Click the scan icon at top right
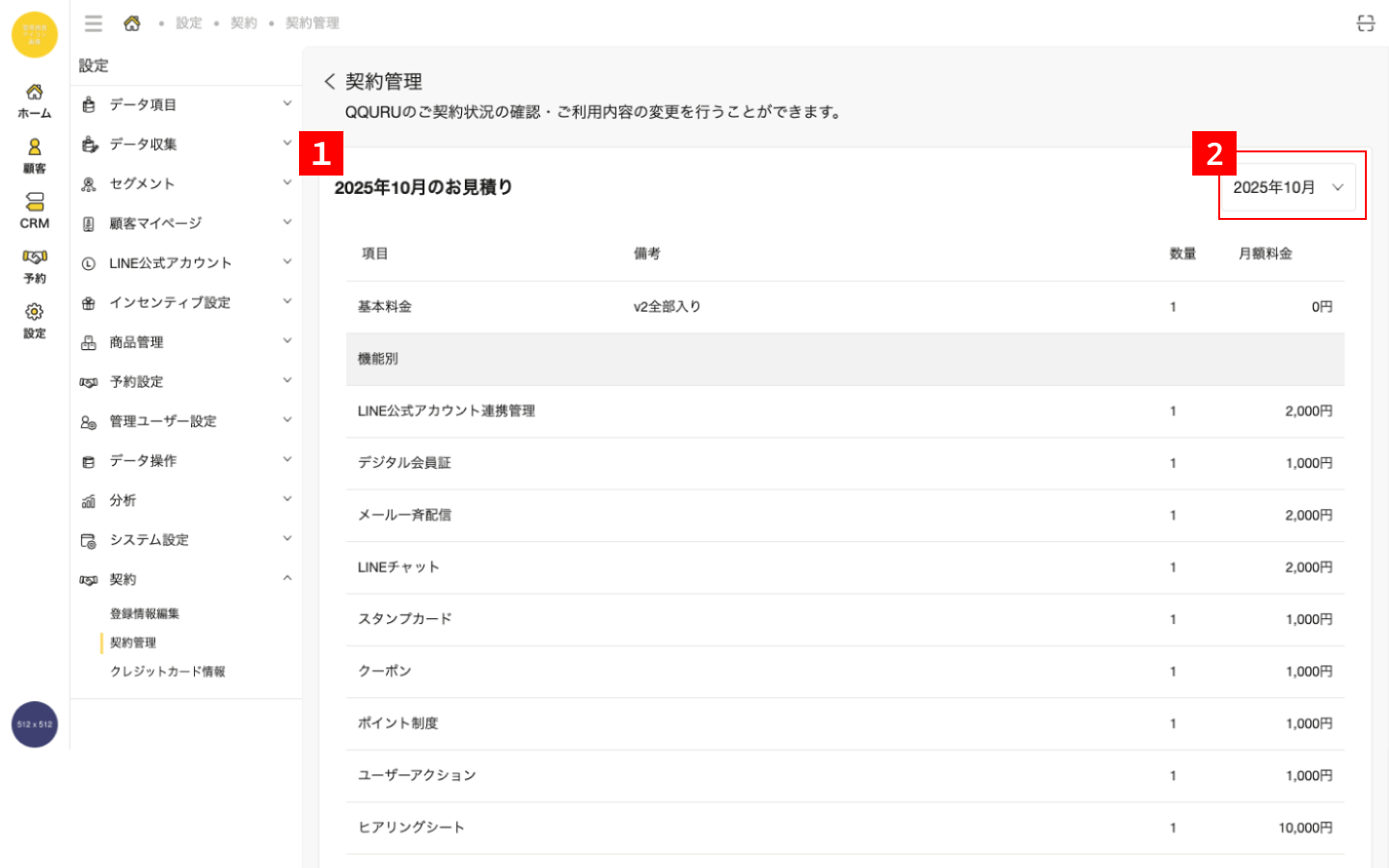This screenshot has height=868, width=1389. pyautogui.click(x=1365, y=23)
